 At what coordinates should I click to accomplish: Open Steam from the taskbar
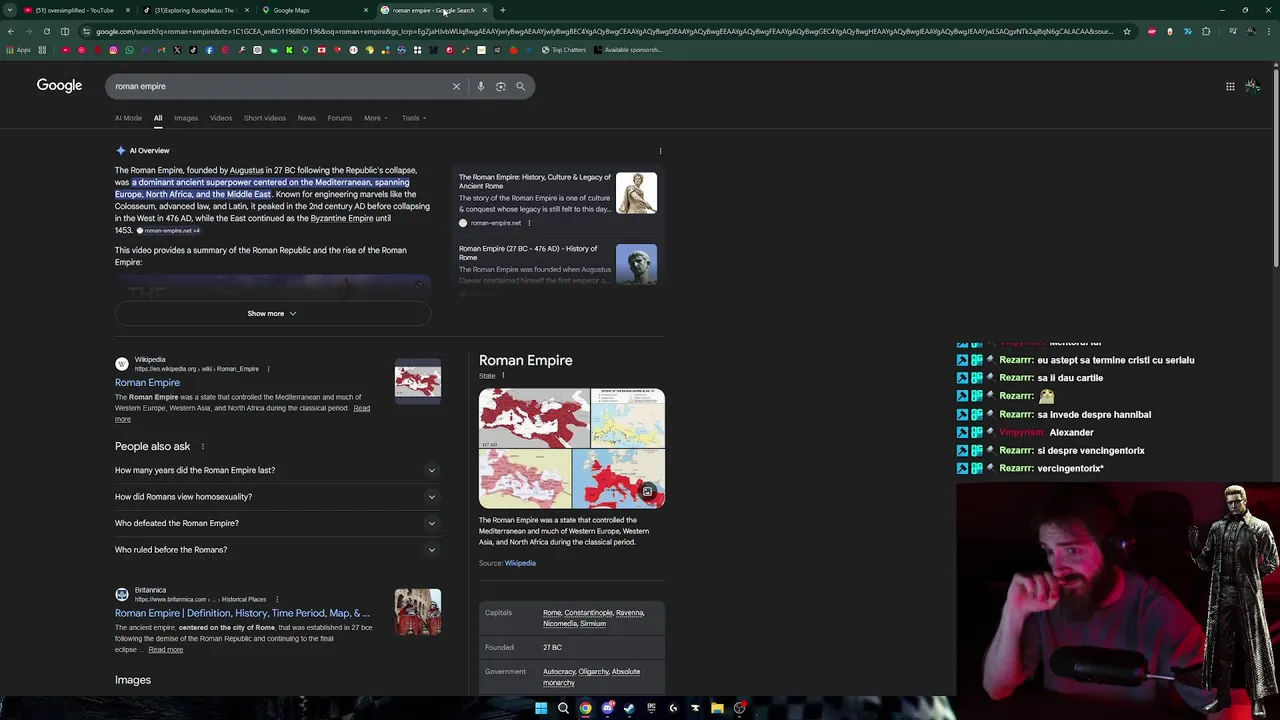pos(629,708)
